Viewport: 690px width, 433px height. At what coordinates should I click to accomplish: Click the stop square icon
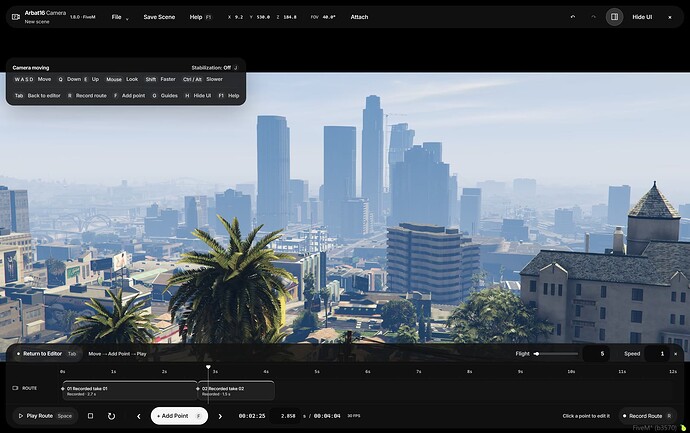(90, 416)
